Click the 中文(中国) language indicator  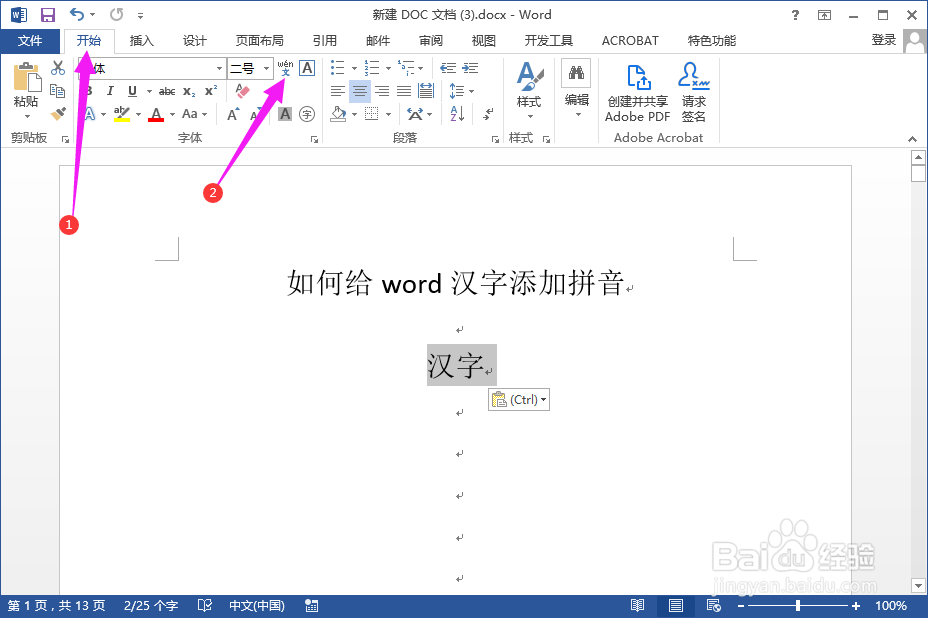pyautogui.click(x=257, y=606)
